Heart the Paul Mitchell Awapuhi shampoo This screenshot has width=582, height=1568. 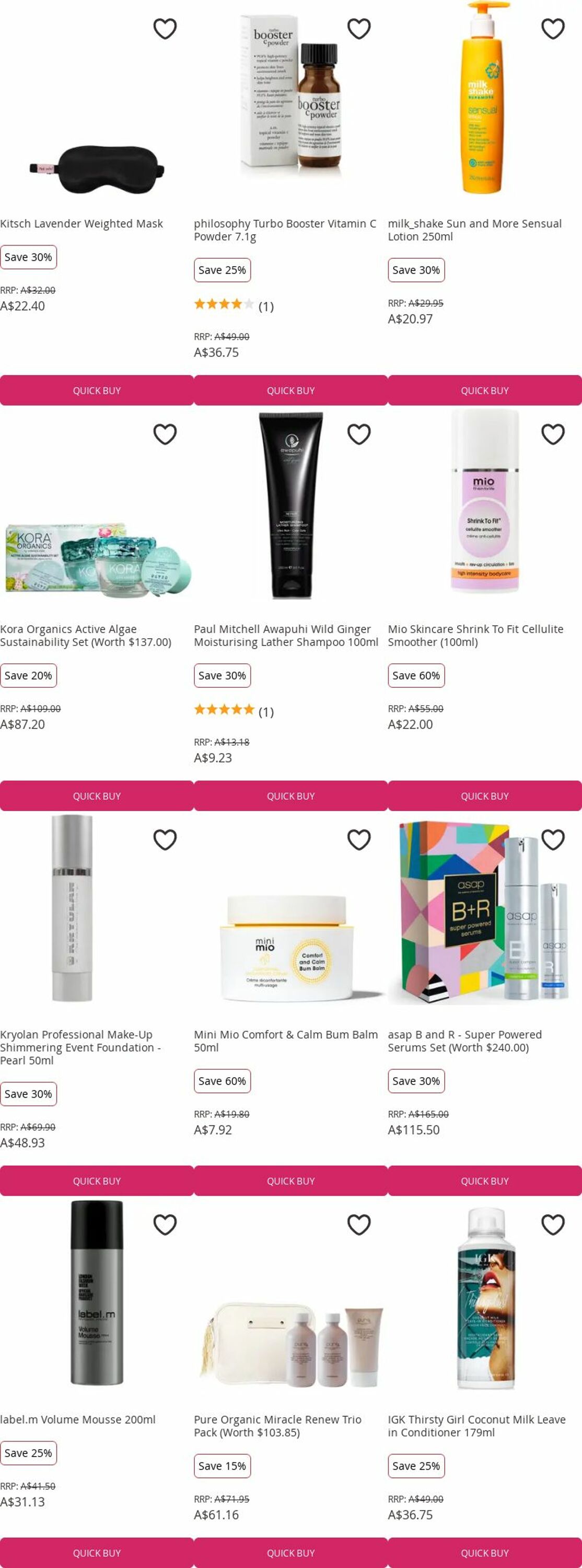click(359, 434)
